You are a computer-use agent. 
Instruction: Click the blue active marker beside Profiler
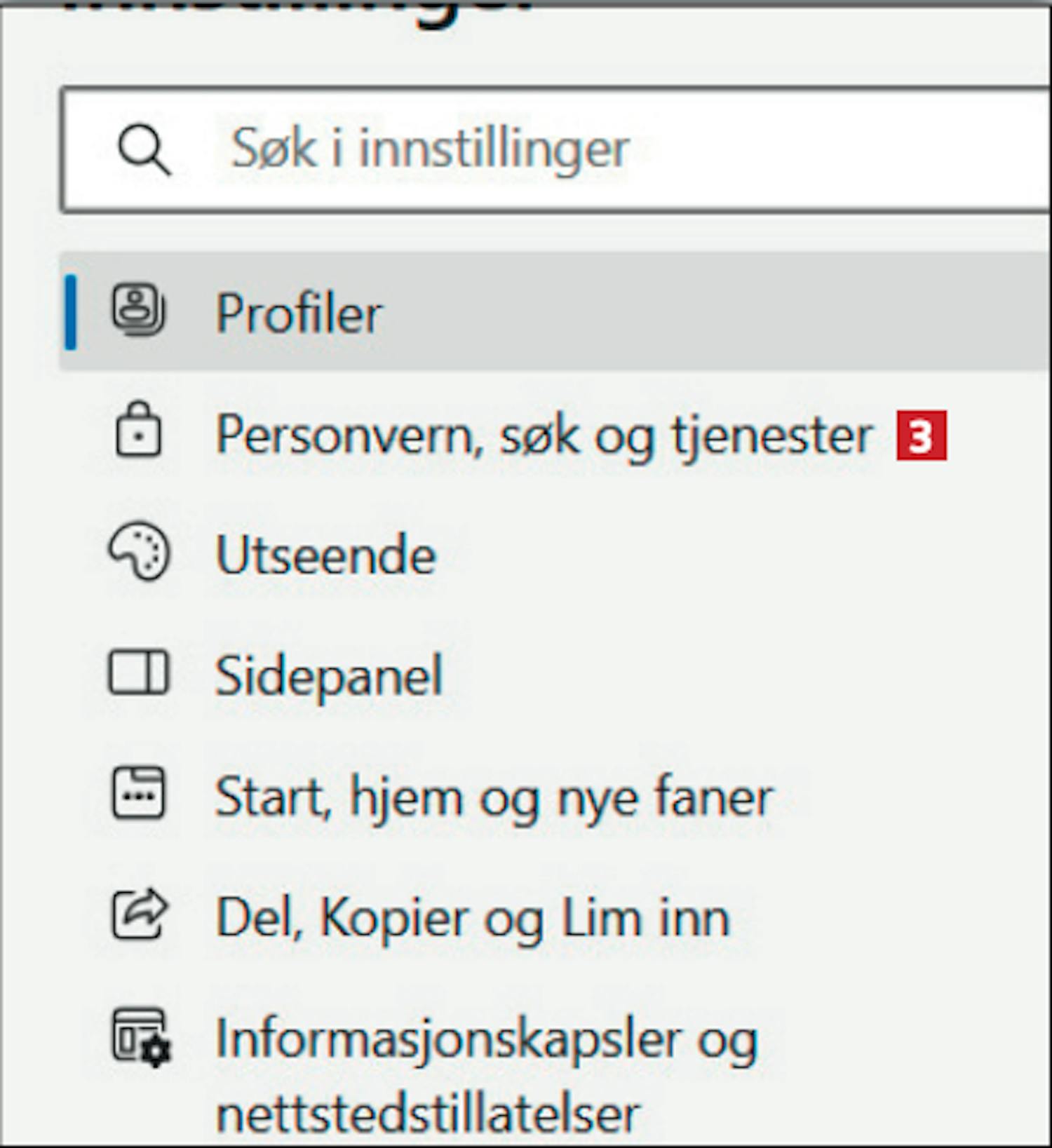click(70, 312)
